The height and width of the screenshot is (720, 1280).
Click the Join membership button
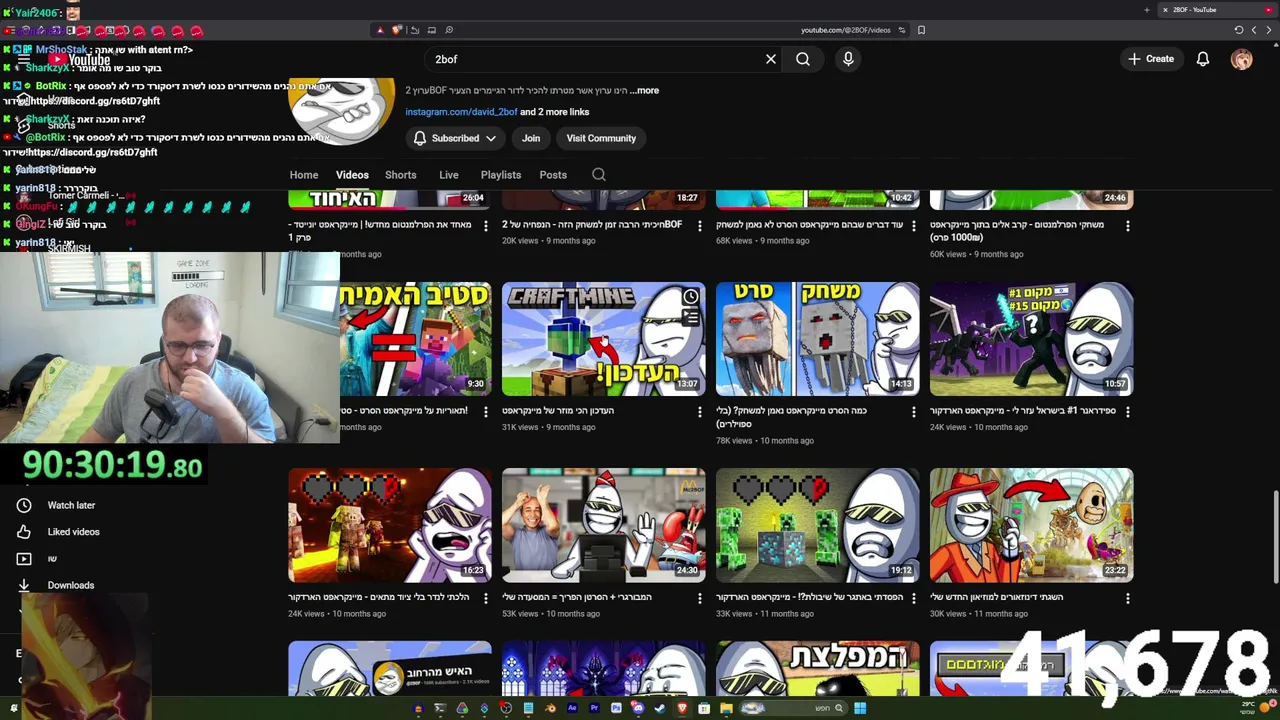pyautogui.click(x=531, y=138)
